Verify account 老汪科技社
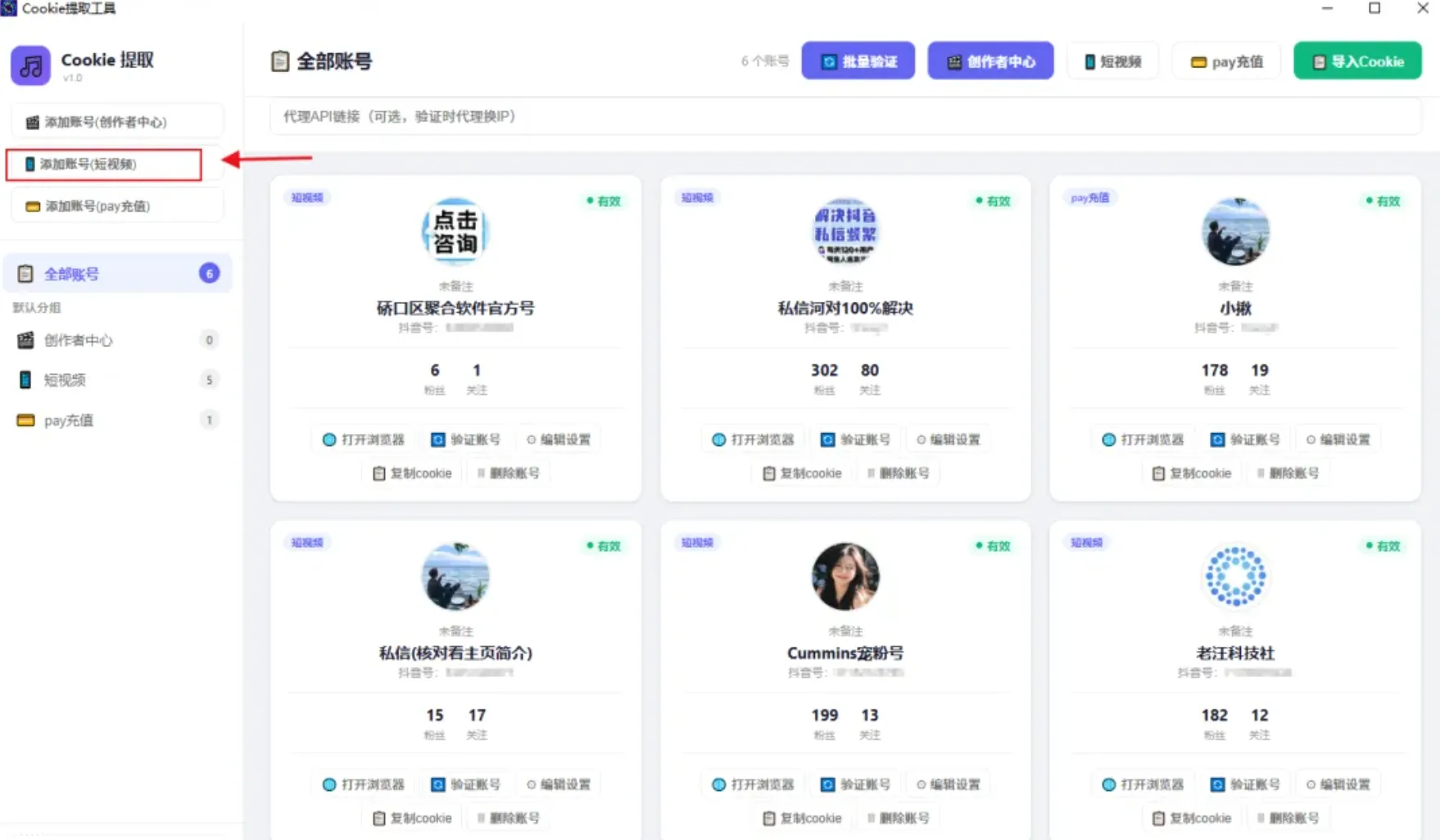 tap(1245, 784)
